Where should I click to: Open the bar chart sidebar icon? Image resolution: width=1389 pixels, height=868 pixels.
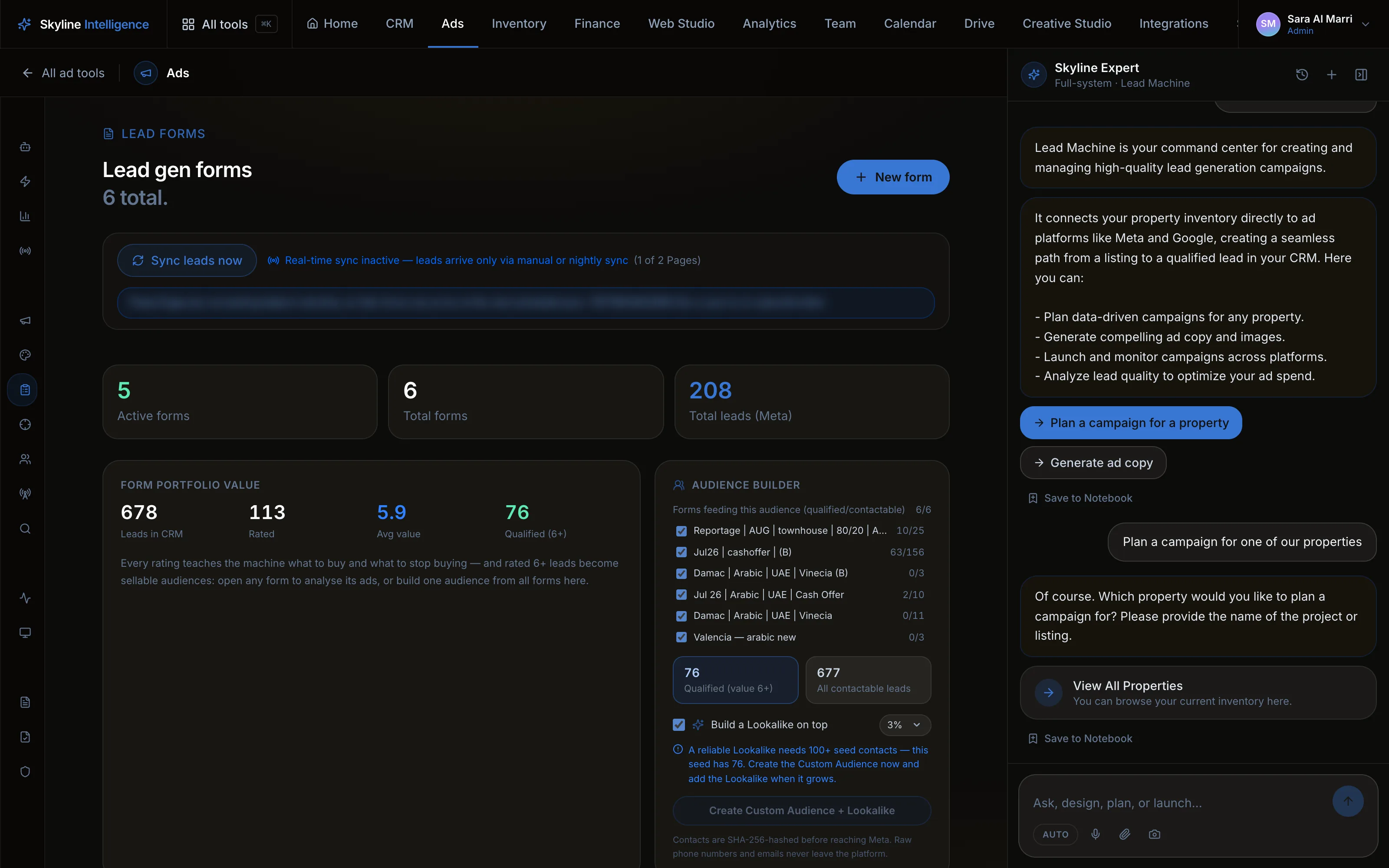tap(25, 216)
